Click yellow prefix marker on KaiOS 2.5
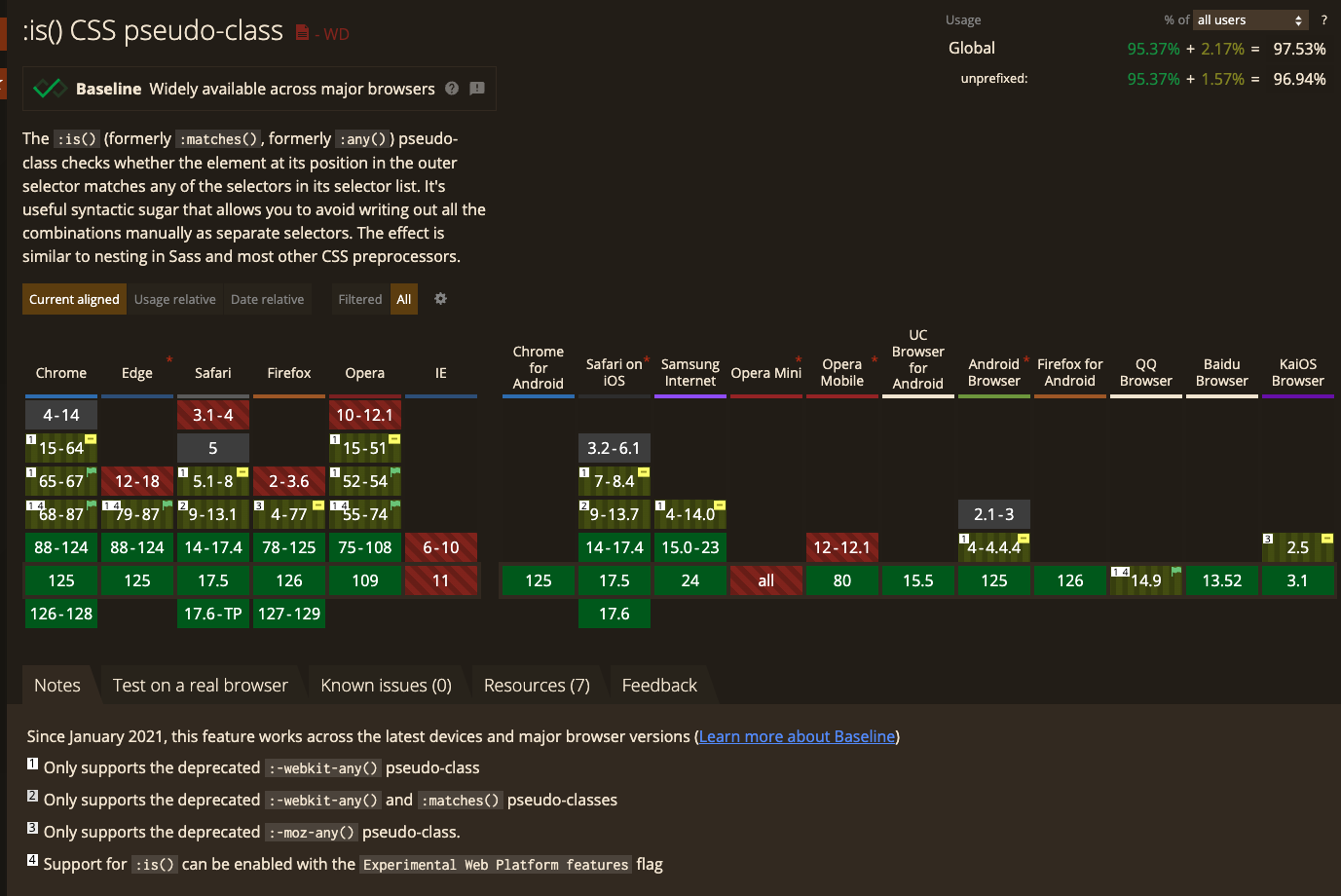The height and width of the screenshot is (896, 1341). 1327,539
